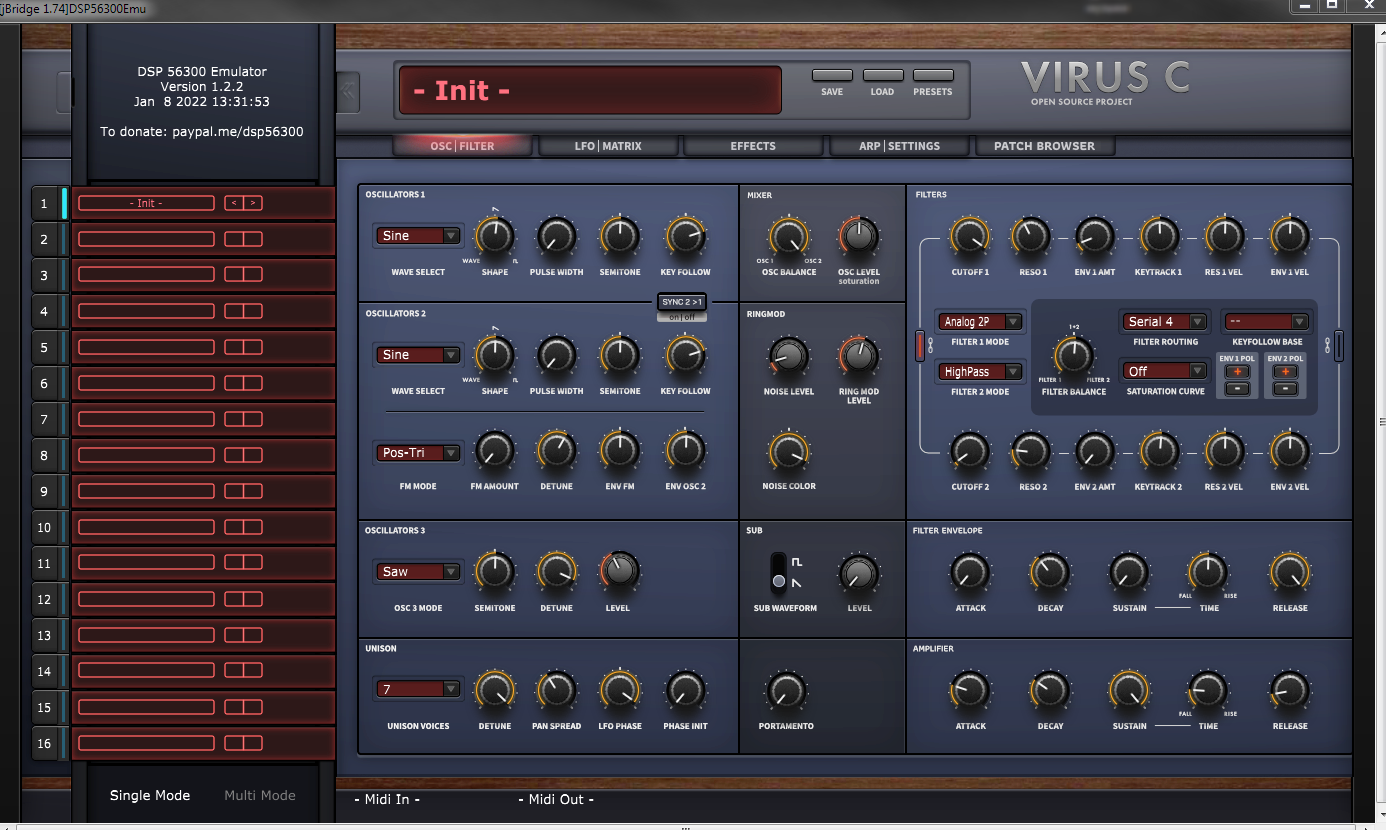Click the paypal.me/dsp56300 donate text
Screen dimensions: 1386x830
pyautogui.click(x=238, y=131)
